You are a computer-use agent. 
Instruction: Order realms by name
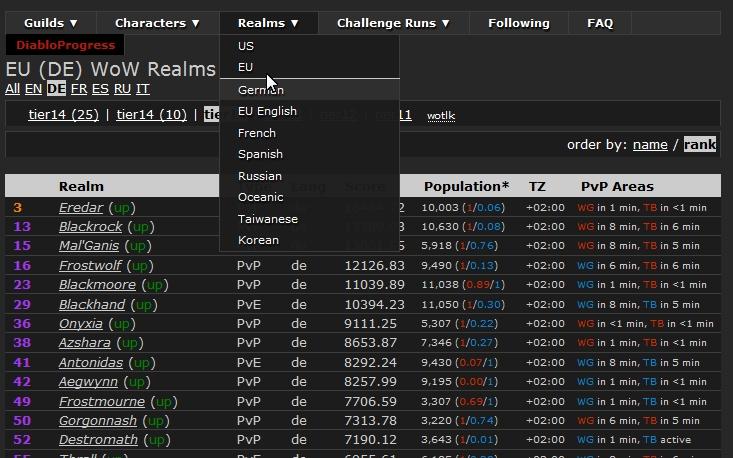click(650, 144)
